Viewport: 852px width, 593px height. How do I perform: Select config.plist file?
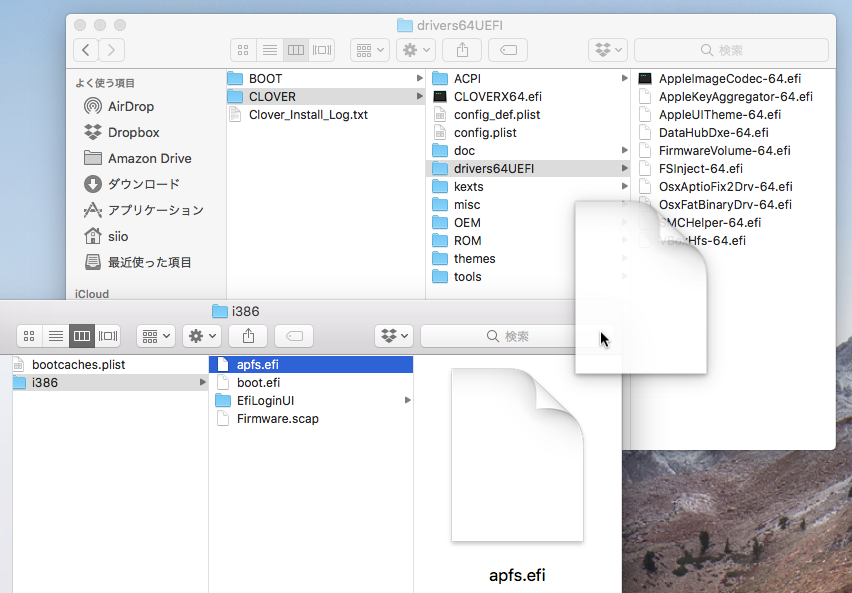[x=530, y=133]
